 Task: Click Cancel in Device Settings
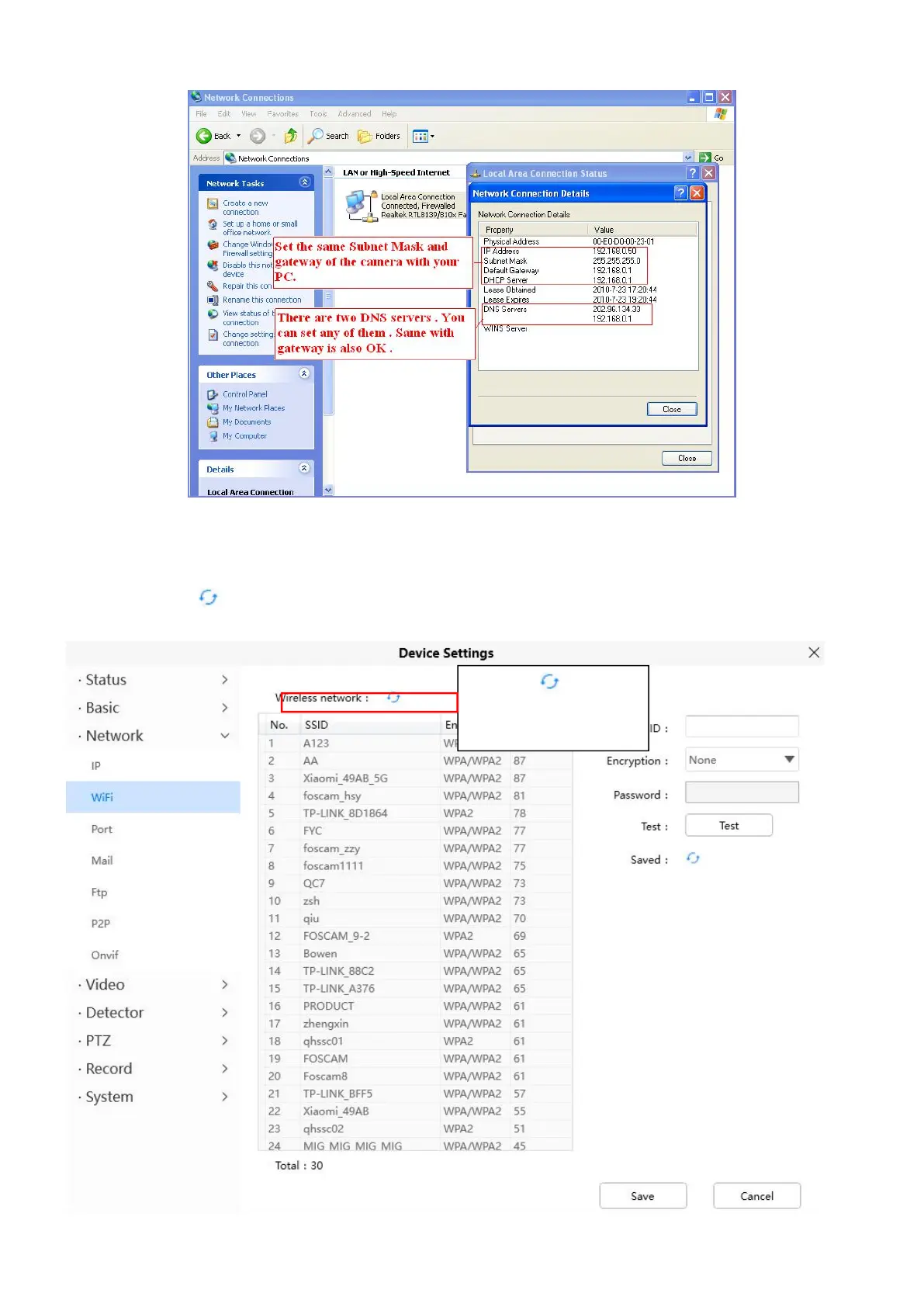(x=756, y=1196)
